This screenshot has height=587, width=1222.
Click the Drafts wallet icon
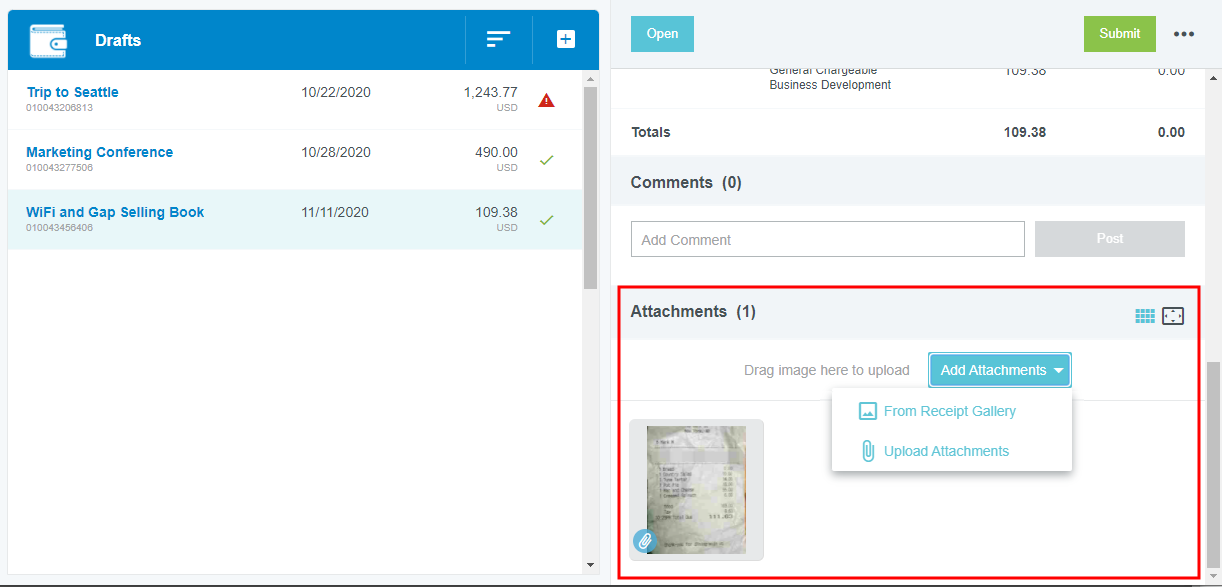coord(48,41)
